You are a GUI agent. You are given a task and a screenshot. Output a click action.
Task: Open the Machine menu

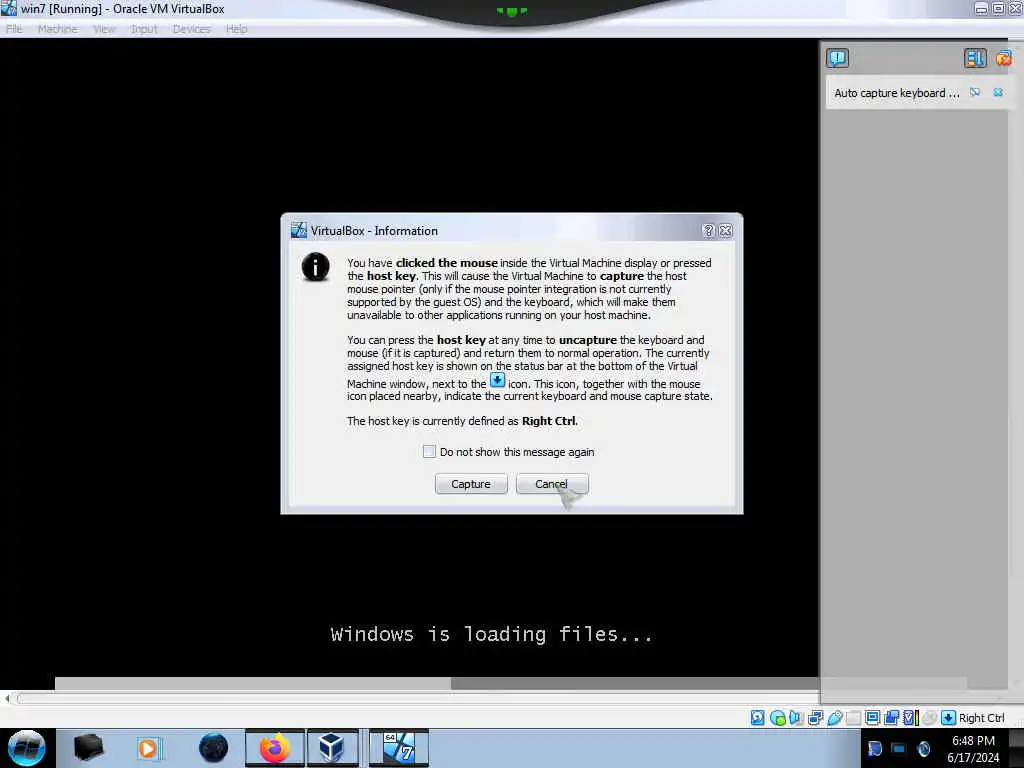(57, 29)
